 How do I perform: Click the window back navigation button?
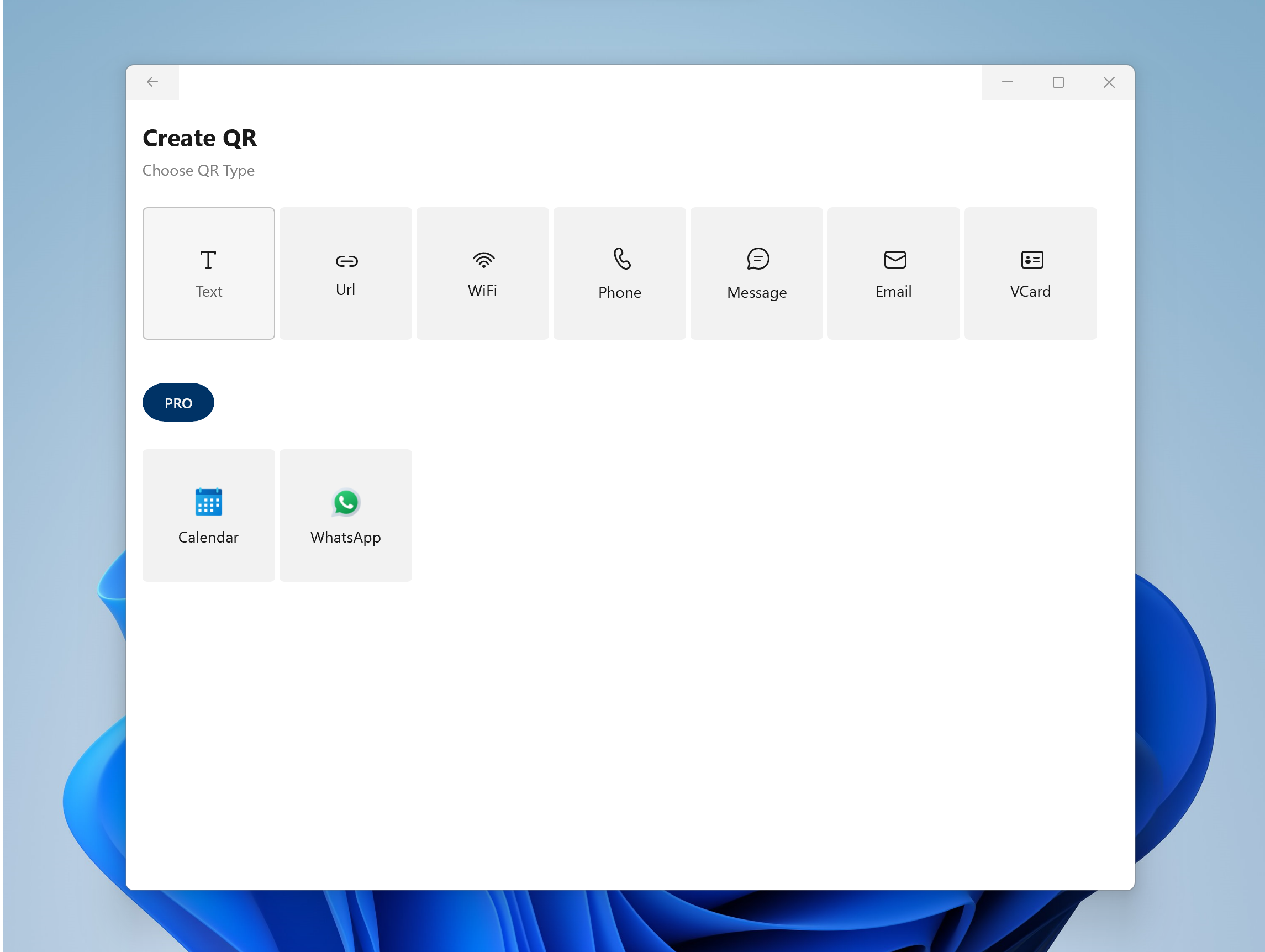coord(153,82)
